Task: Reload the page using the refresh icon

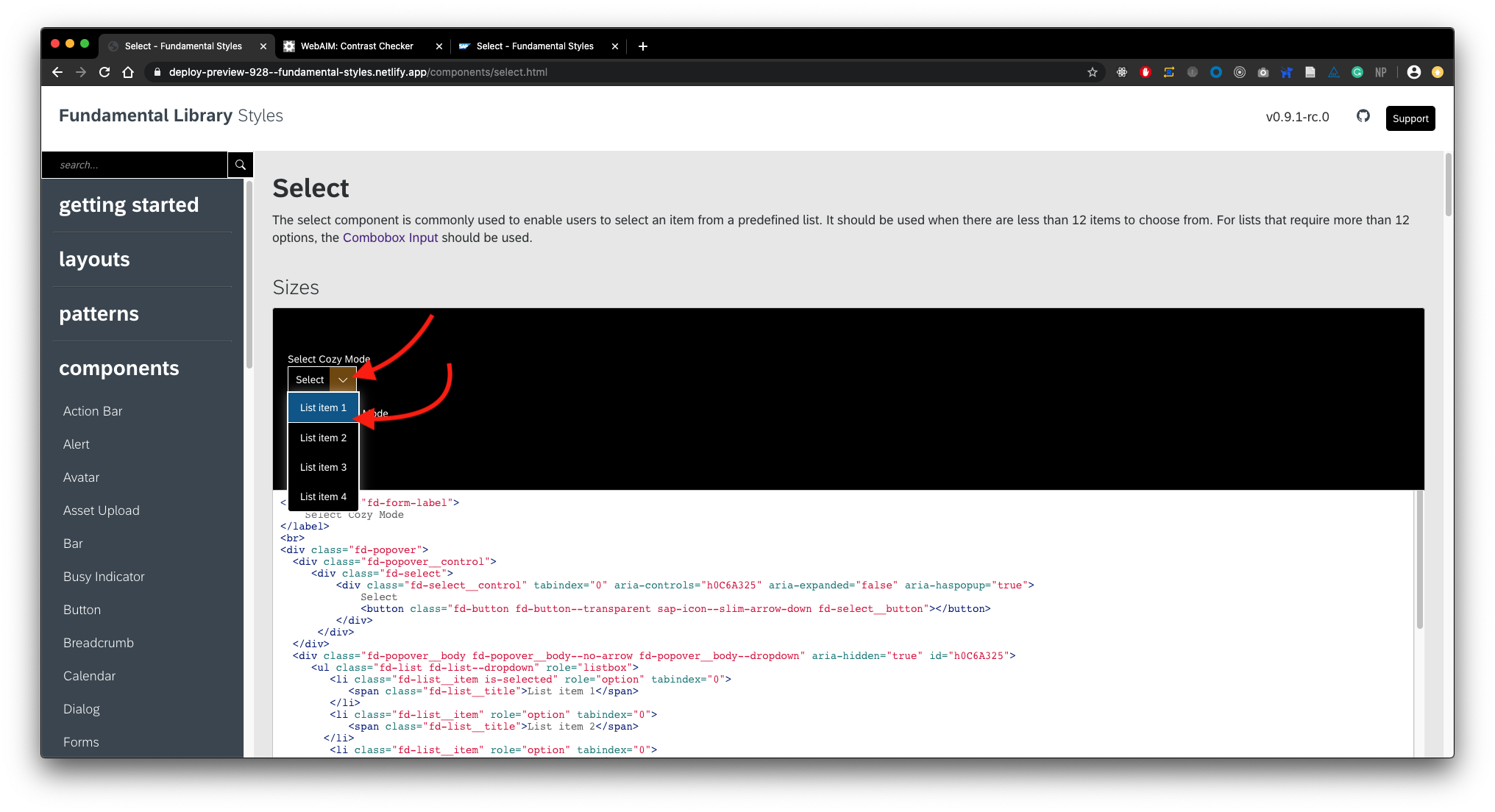Action: [x=104, y=72]
